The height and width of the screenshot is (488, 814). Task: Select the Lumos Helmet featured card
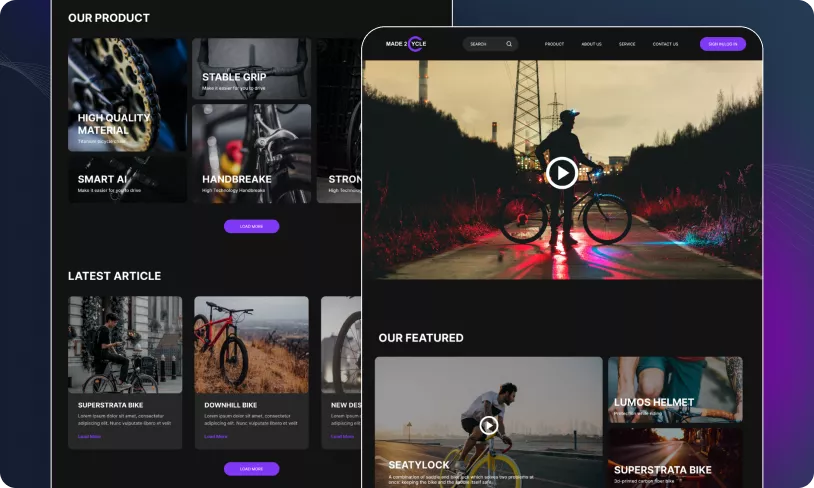[x=675, y=390]
